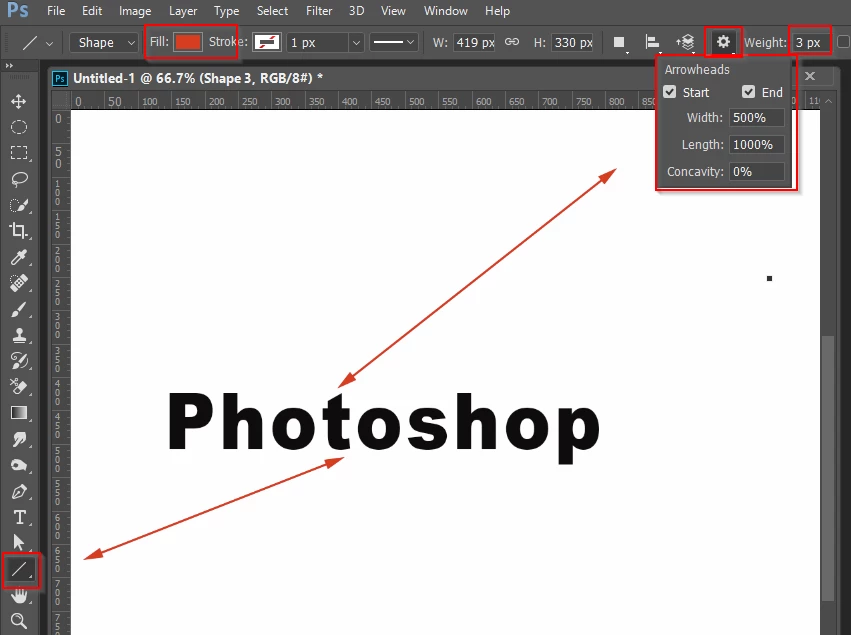Open the path operations icon
Viewport: 851px width, 635px height.
[x=619, y=42]
